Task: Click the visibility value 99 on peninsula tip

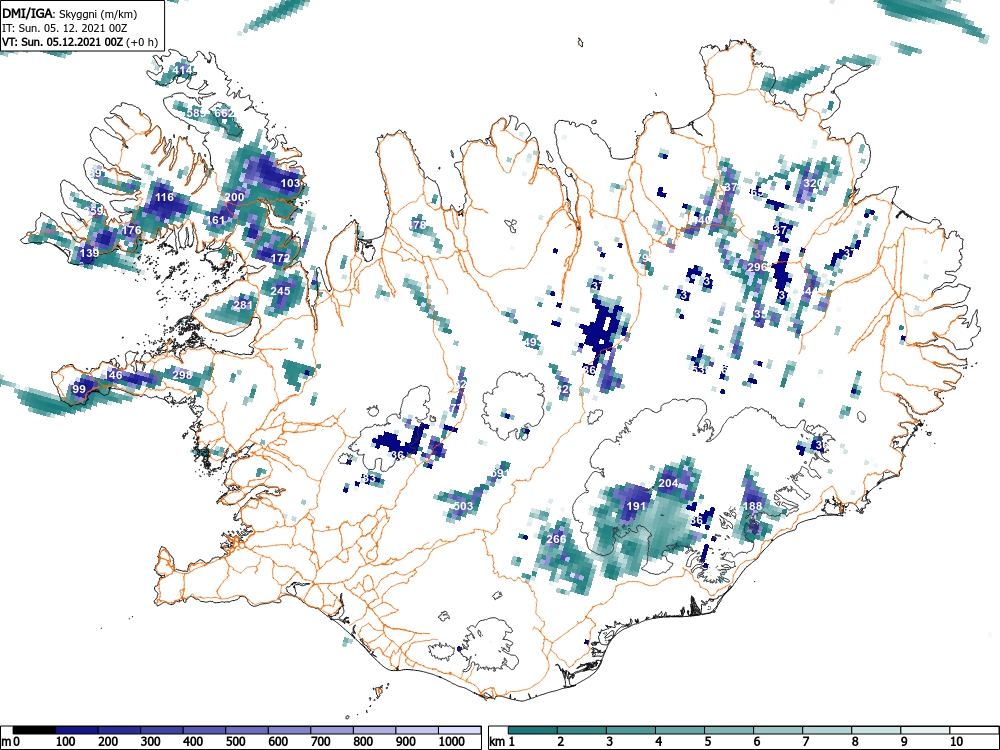Action: tap(79, 389)
